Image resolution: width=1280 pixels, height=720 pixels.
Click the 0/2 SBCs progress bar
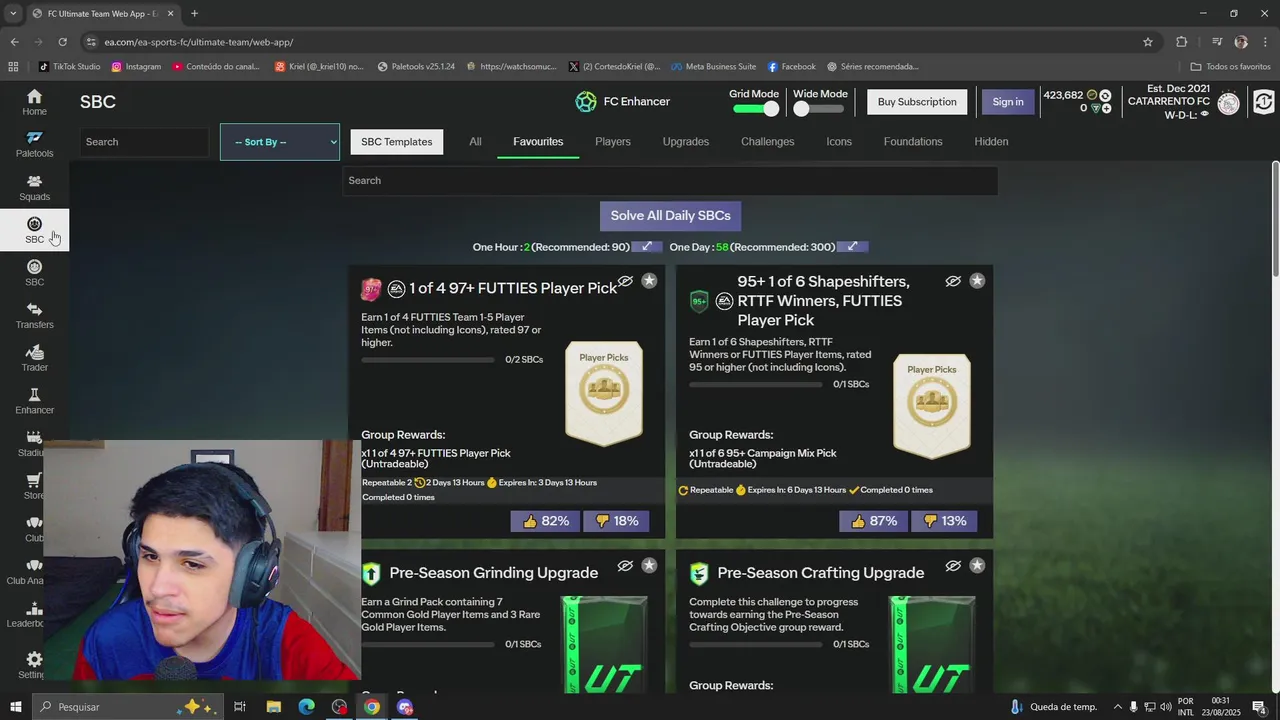tap(428, 360)
